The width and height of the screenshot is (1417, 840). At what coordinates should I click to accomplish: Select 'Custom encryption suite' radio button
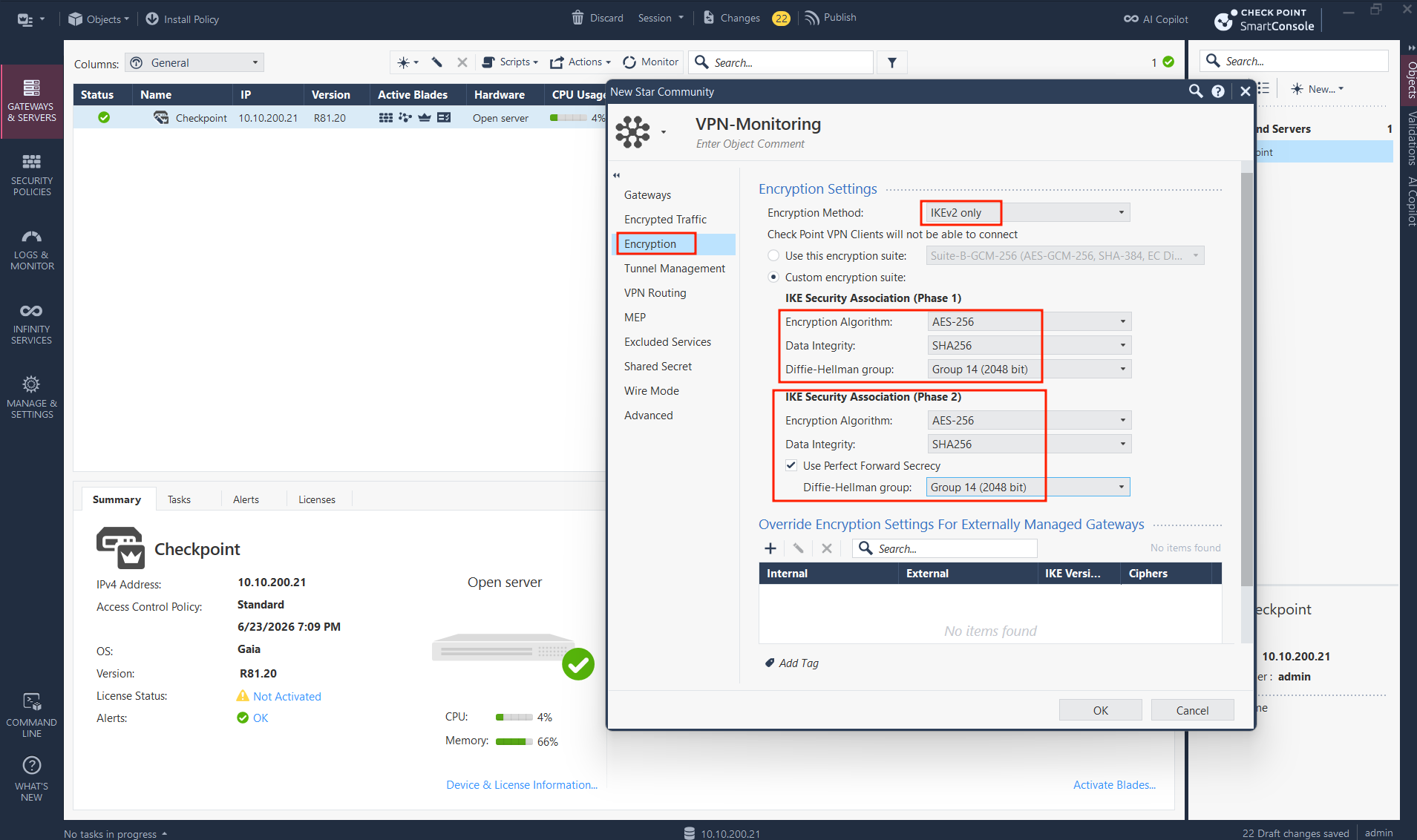pos(773,278)
